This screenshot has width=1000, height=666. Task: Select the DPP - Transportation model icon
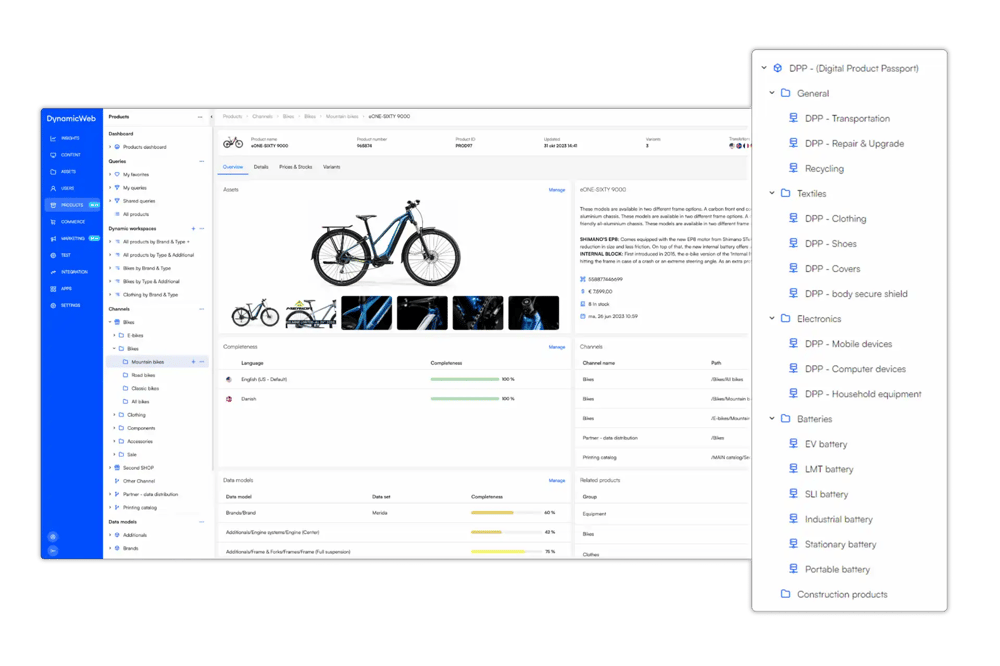click(793, 118)
